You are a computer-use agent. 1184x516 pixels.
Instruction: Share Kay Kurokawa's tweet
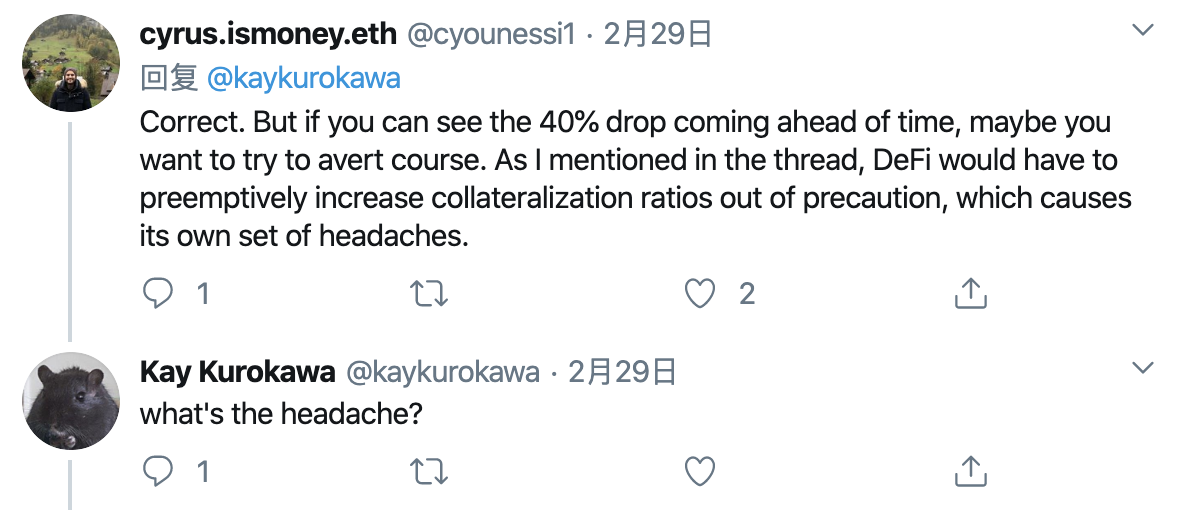click(x=970, y=471)
